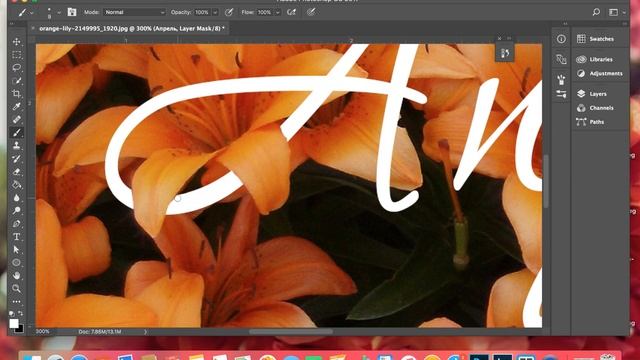Open the Flow slider dropdown arrow

pos(278,13)
